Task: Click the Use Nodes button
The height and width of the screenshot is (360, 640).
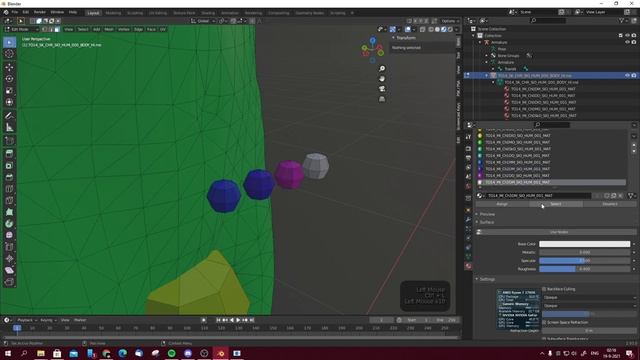Action: 559,232
